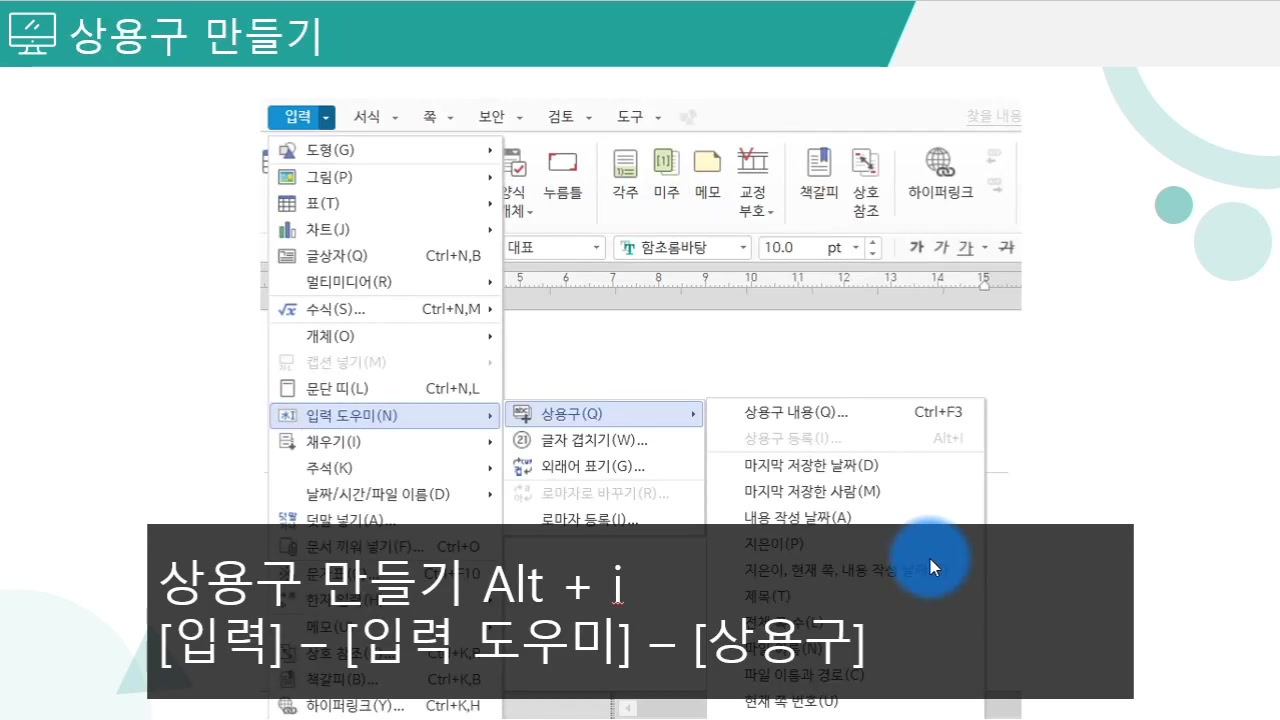Toggle bold with the 가 formatting button
This screenshot has width=1280, height=720.
click(x=916, y=247)
